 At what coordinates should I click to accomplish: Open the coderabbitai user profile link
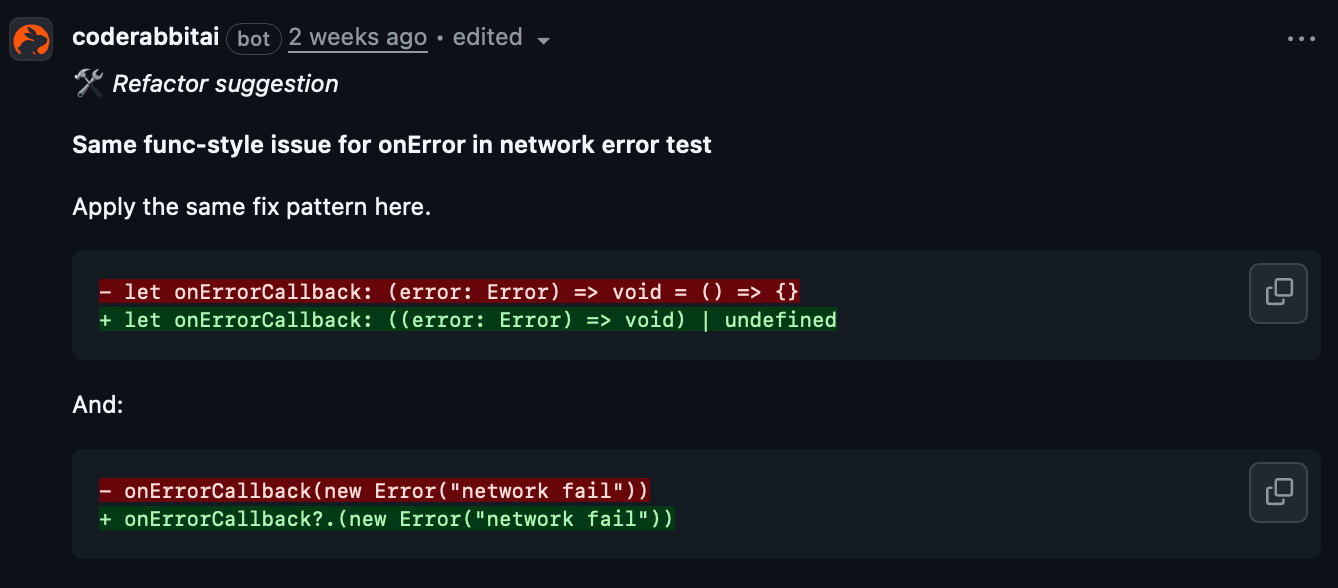tap(146, 38)
